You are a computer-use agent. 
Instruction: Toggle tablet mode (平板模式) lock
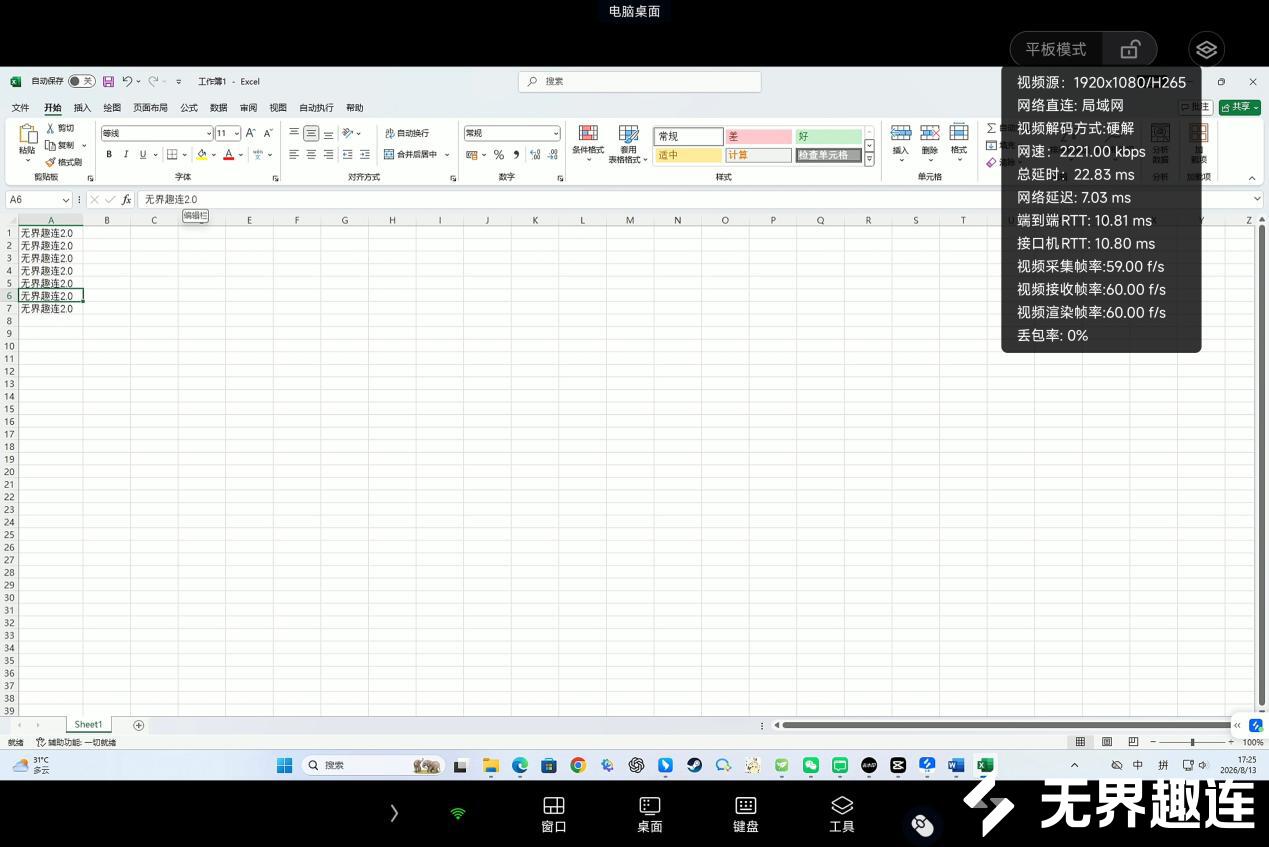[x=1130, y=49]
